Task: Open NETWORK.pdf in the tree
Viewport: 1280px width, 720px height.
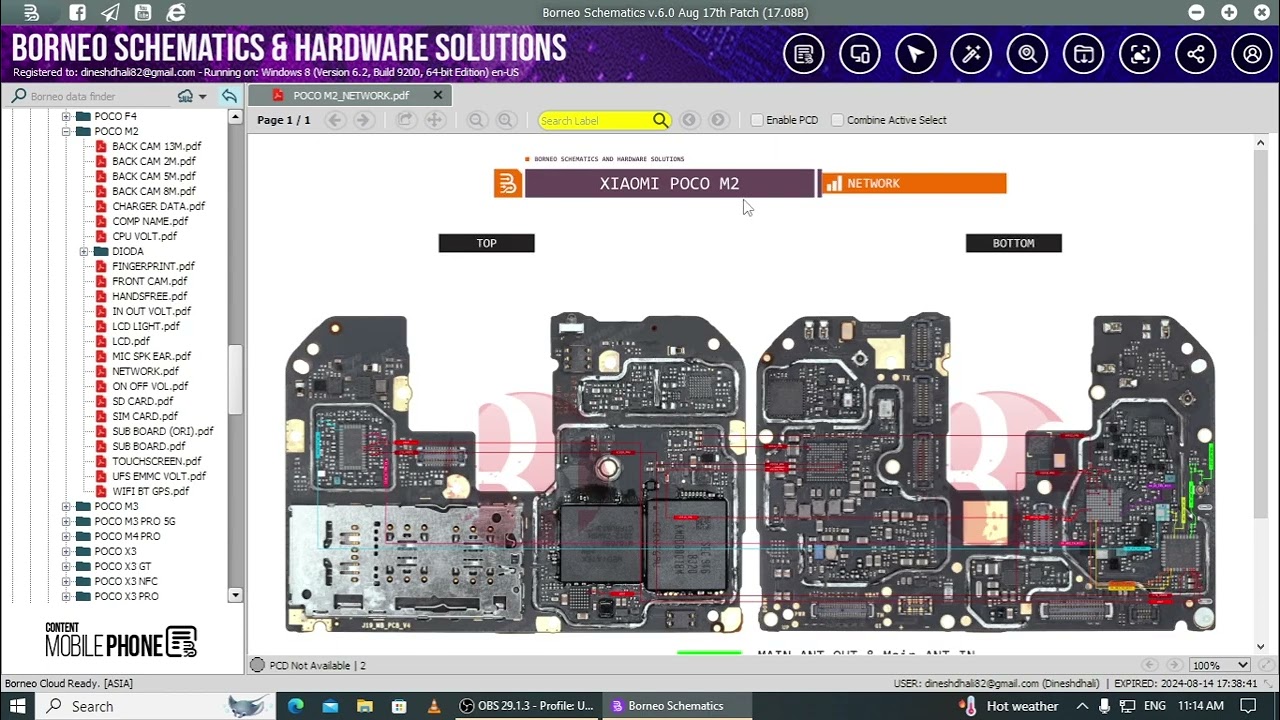Action: 145,371
